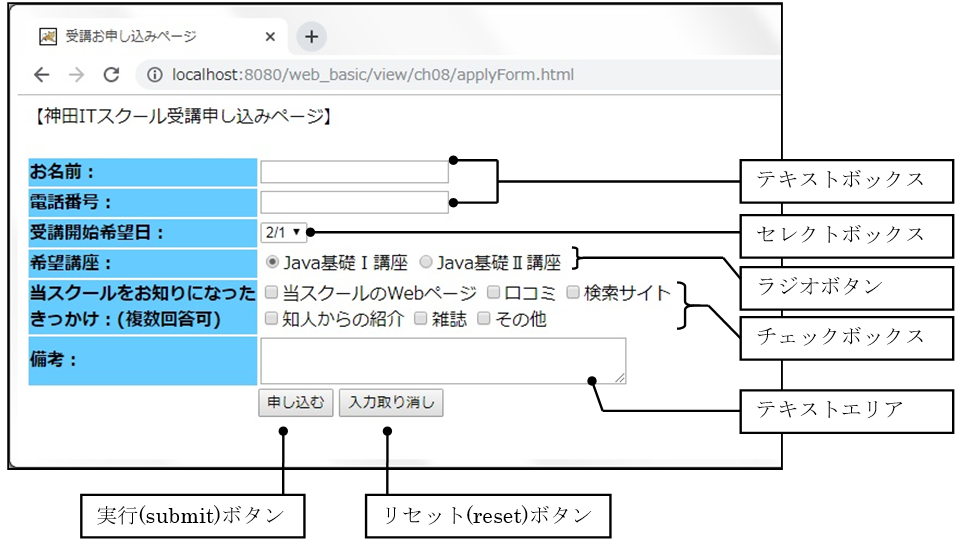The width and height of the screenshot is (966, 545).
Task: Open the 受講開始希望日 date dropdown
Action: pos(282,232)
